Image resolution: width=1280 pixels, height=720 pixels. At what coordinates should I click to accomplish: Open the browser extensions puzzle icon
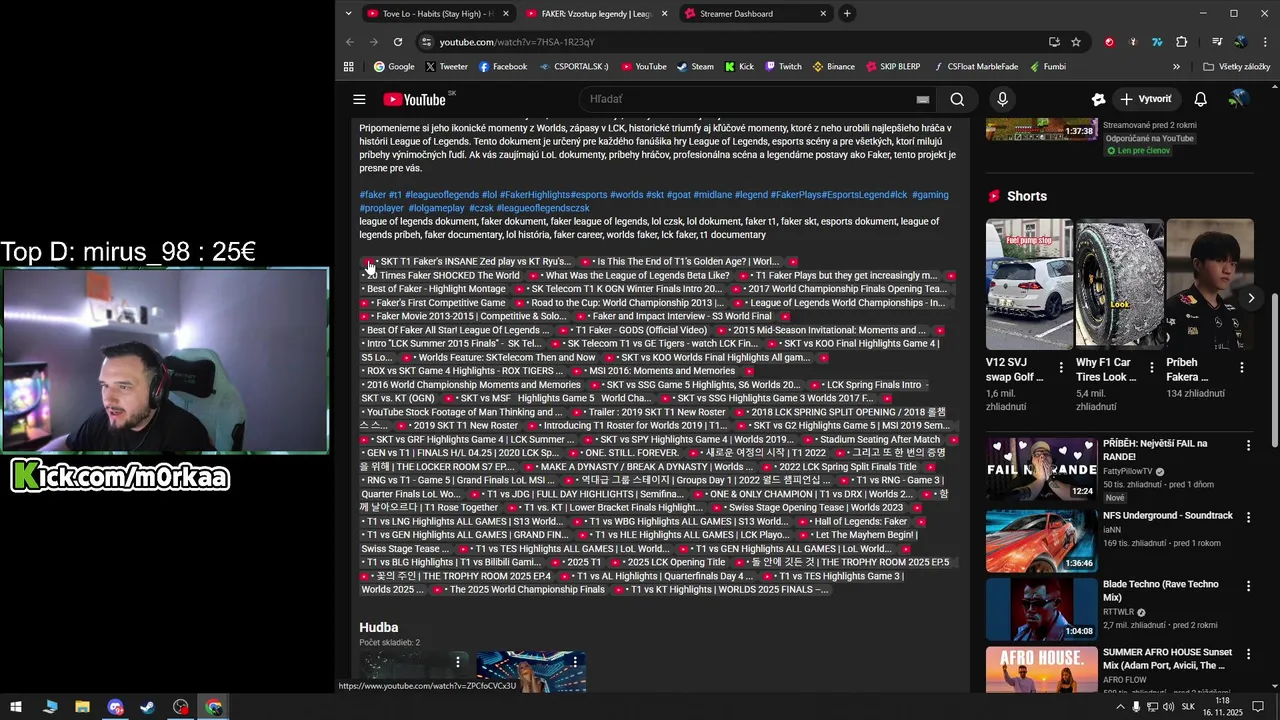coord(1182,42)
